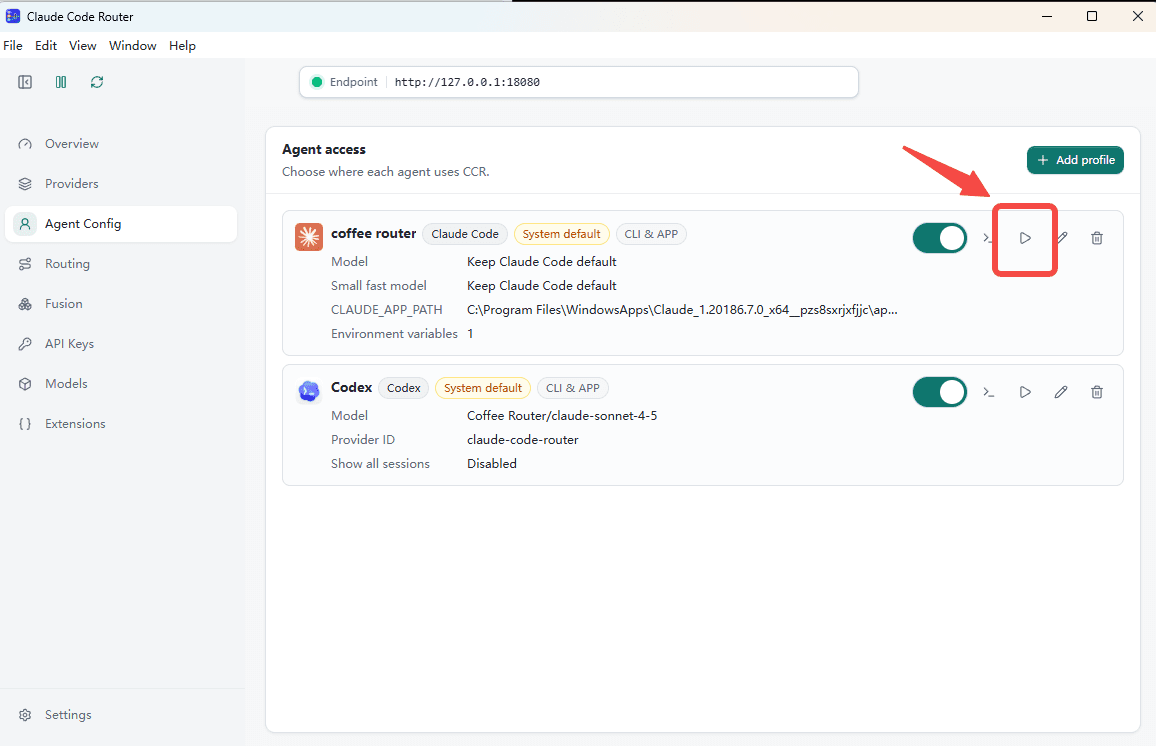Screen dimensions: 1156x746
Task: Open the Providers section
Action: click(x=121, y=184)
